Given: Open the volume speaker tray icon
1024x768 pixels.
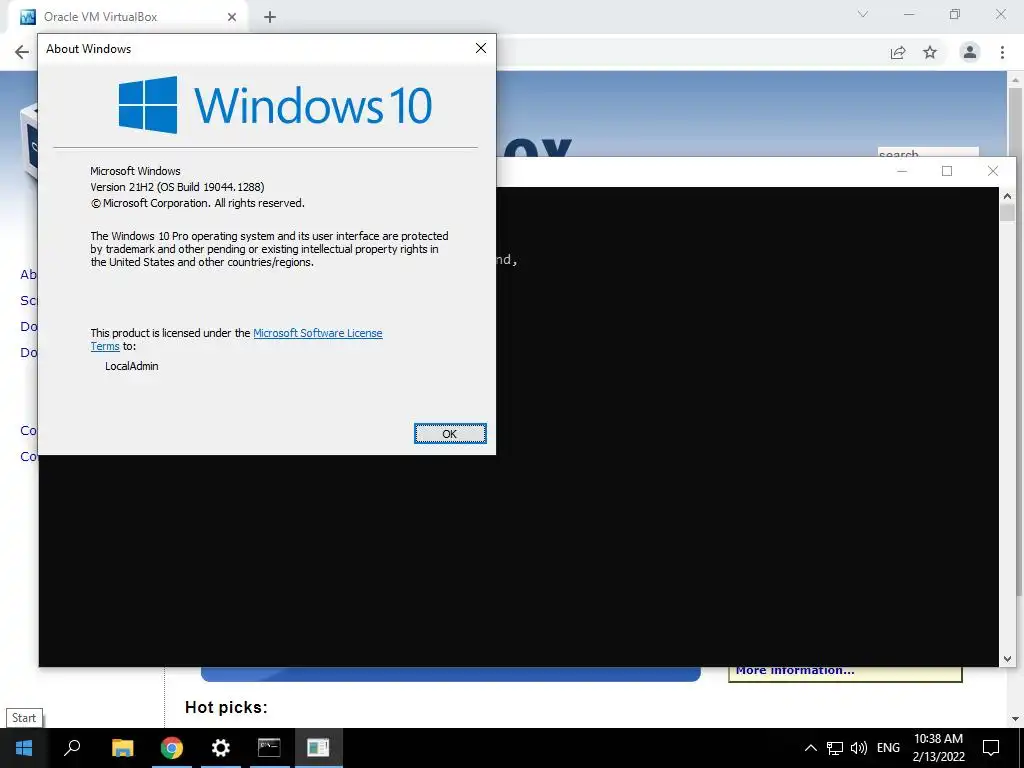Looking at the screenshot, I should click(x=859, y=748).
